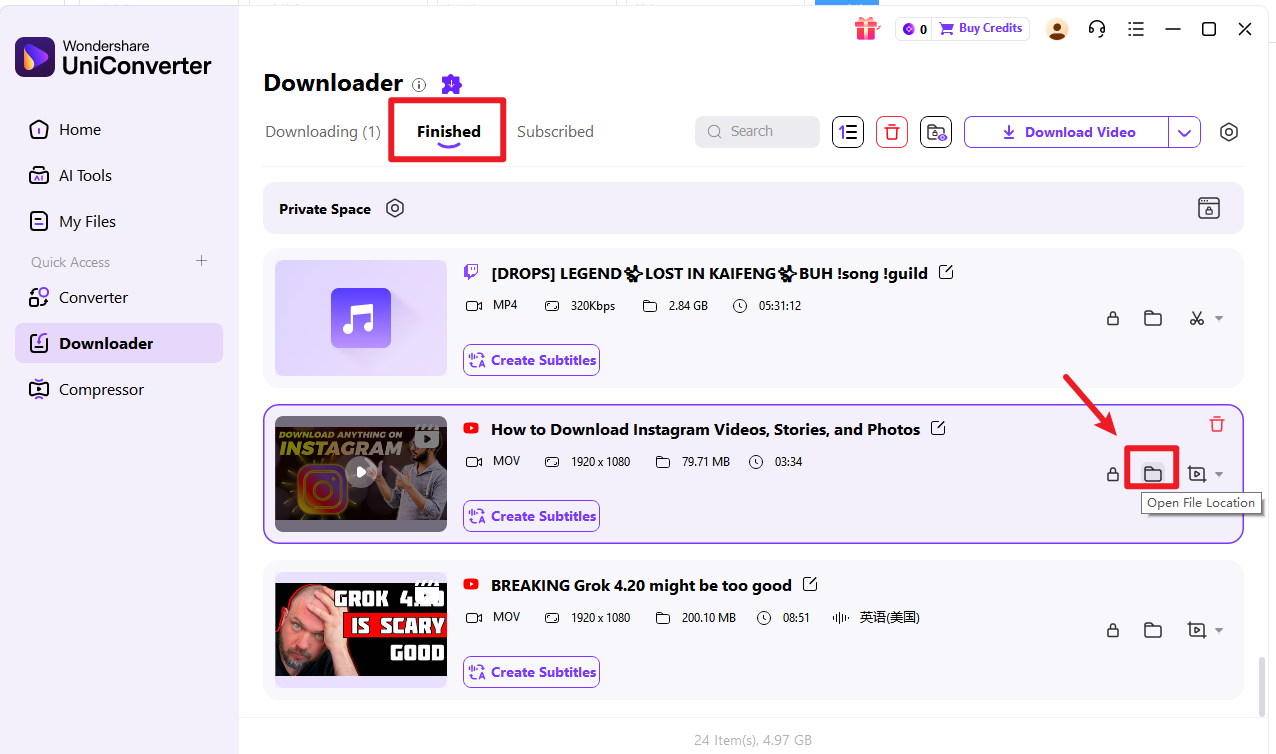The width and height of the screenshot is (1276, 754).
Task: Open the hamburger menu list icon
Action: 1135,29
